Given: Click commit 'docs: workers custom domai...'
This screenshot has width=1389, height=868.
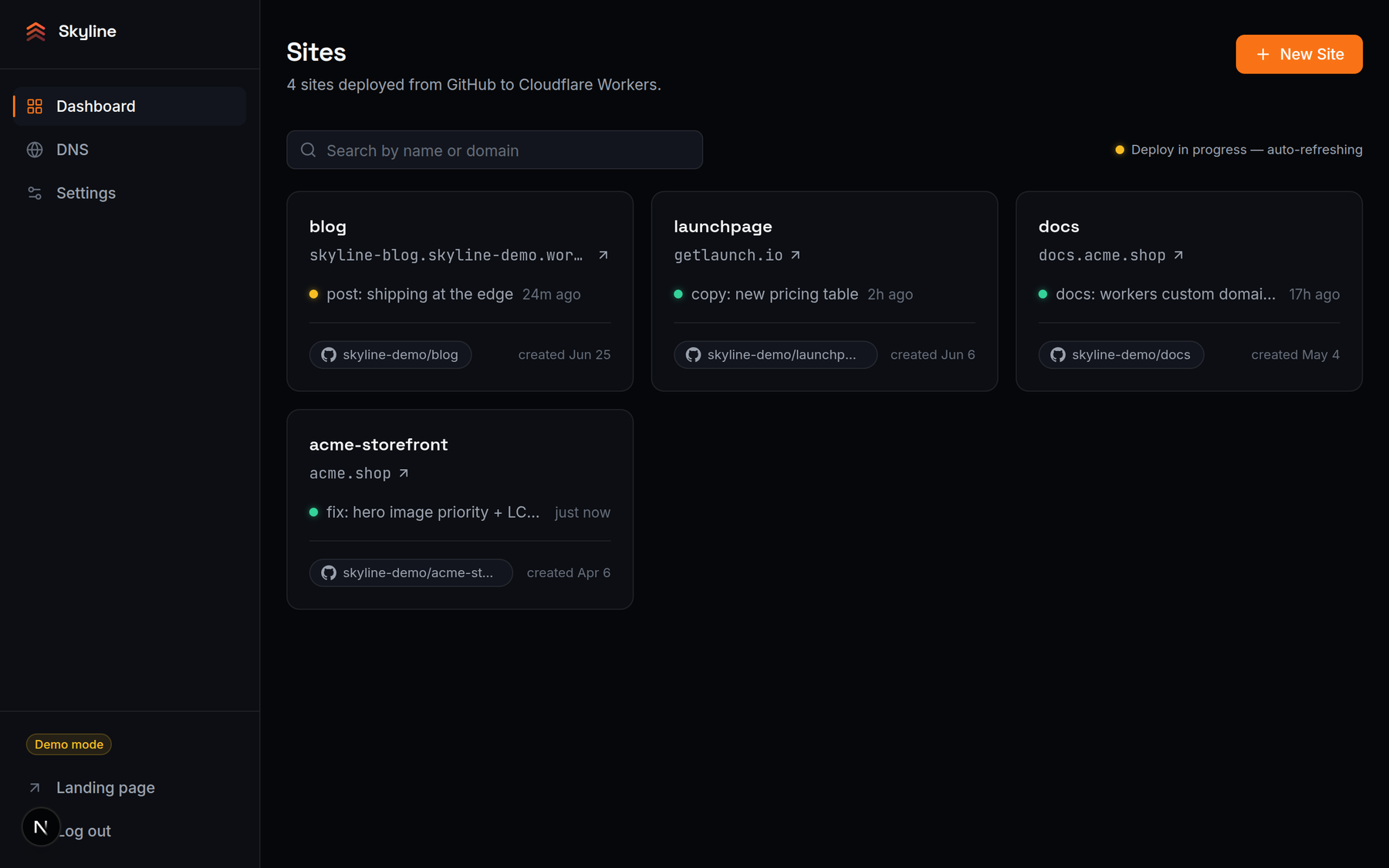Looking at the screenshot, I should pos(1166,294).
